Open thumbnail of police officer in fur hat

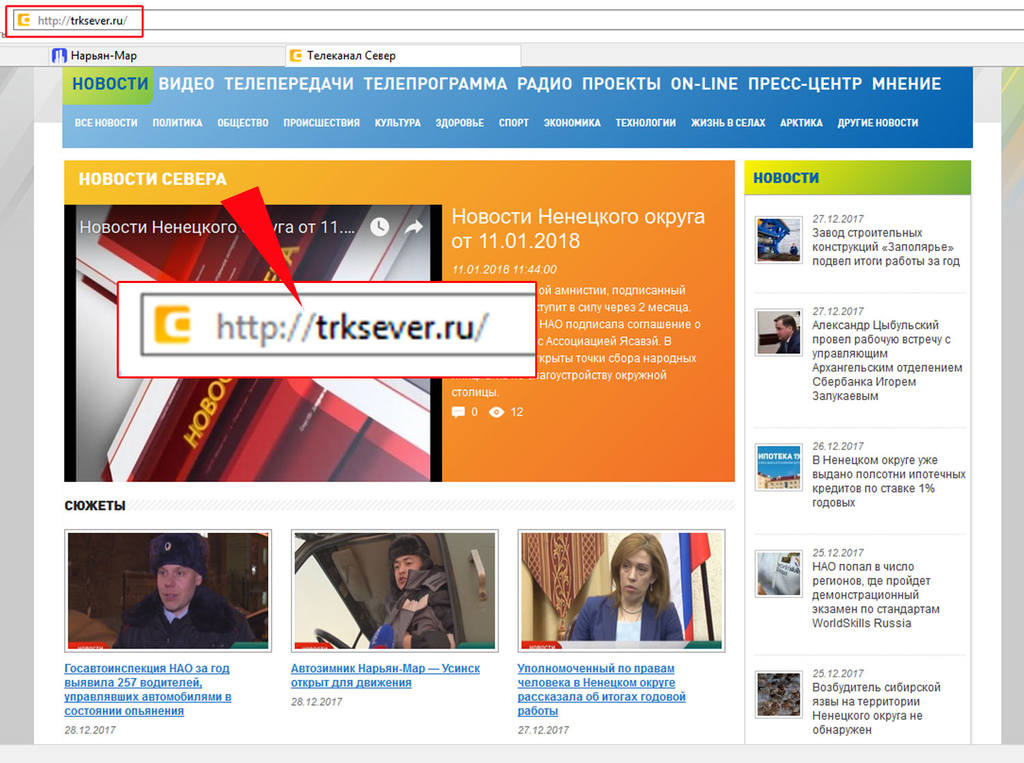click(x=168, y=591)
